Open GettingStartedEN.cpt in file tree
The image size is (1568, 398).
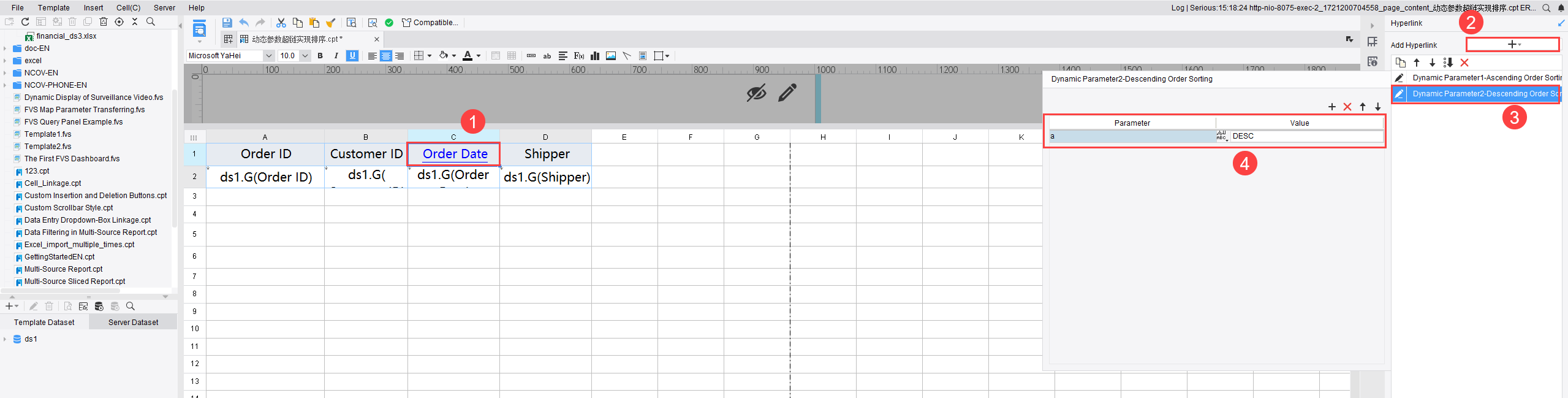[59, 257]
